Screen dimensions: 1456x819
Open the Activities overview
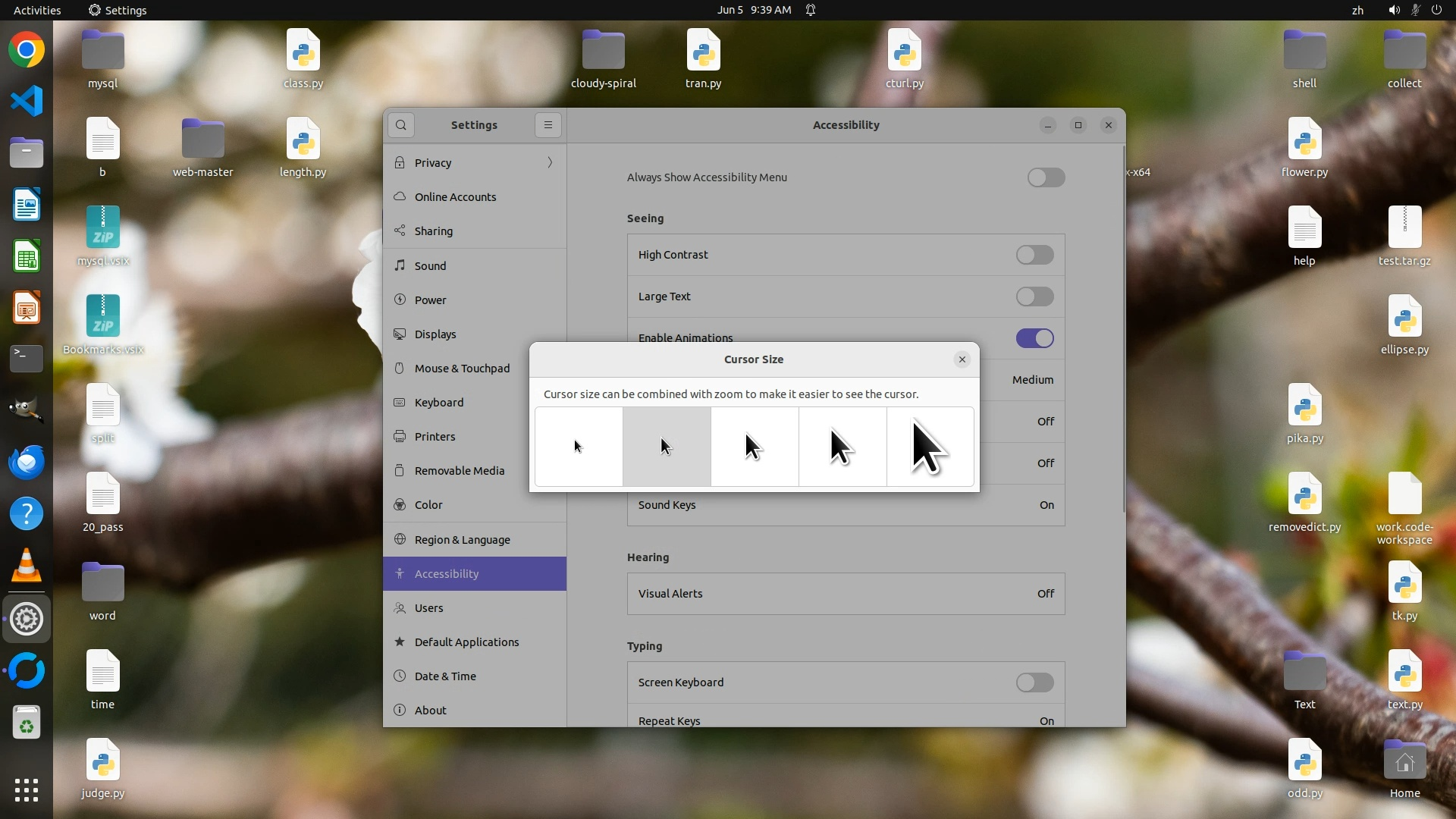[37, 10]
